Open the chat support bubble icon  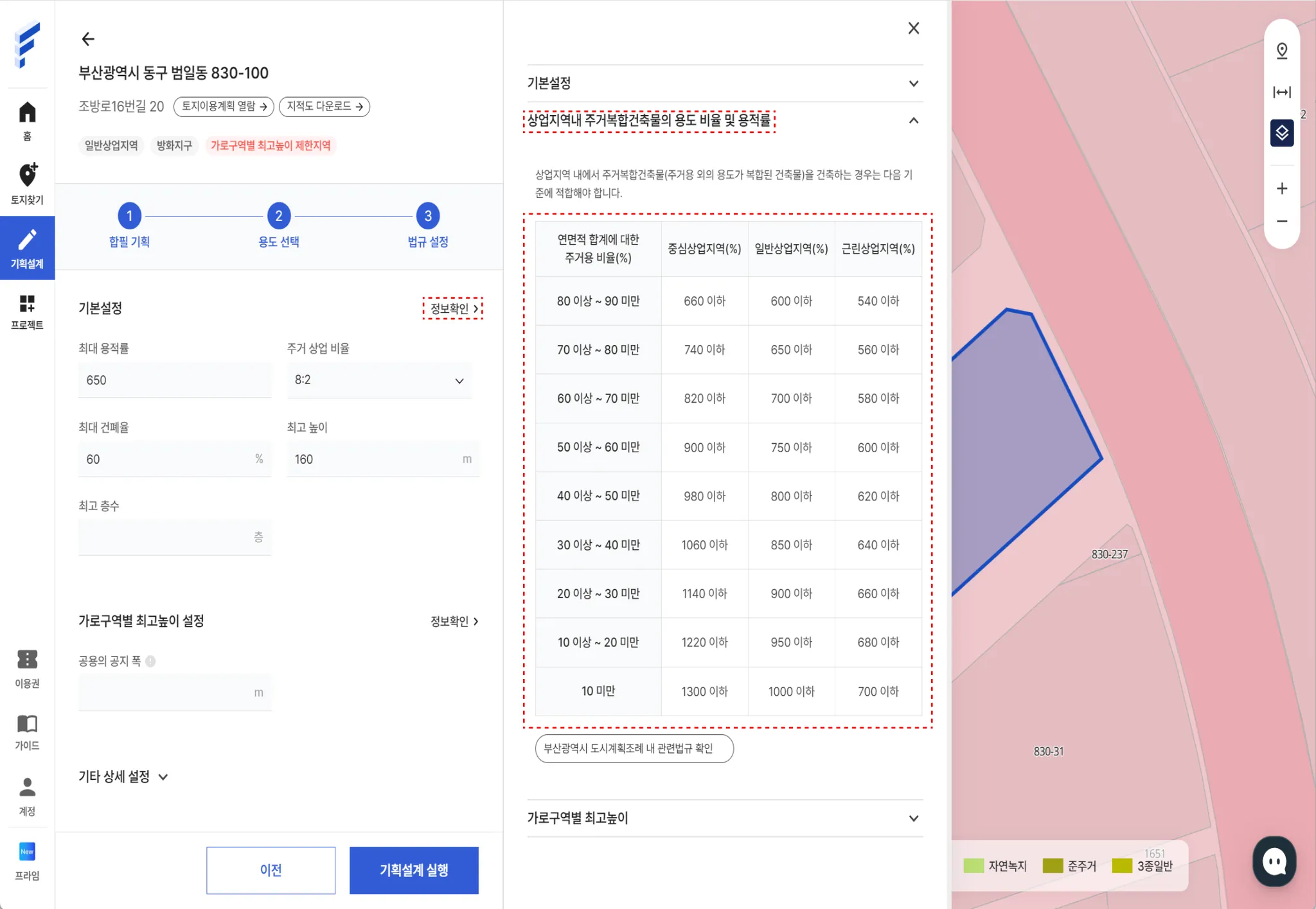coord(1274,861)
